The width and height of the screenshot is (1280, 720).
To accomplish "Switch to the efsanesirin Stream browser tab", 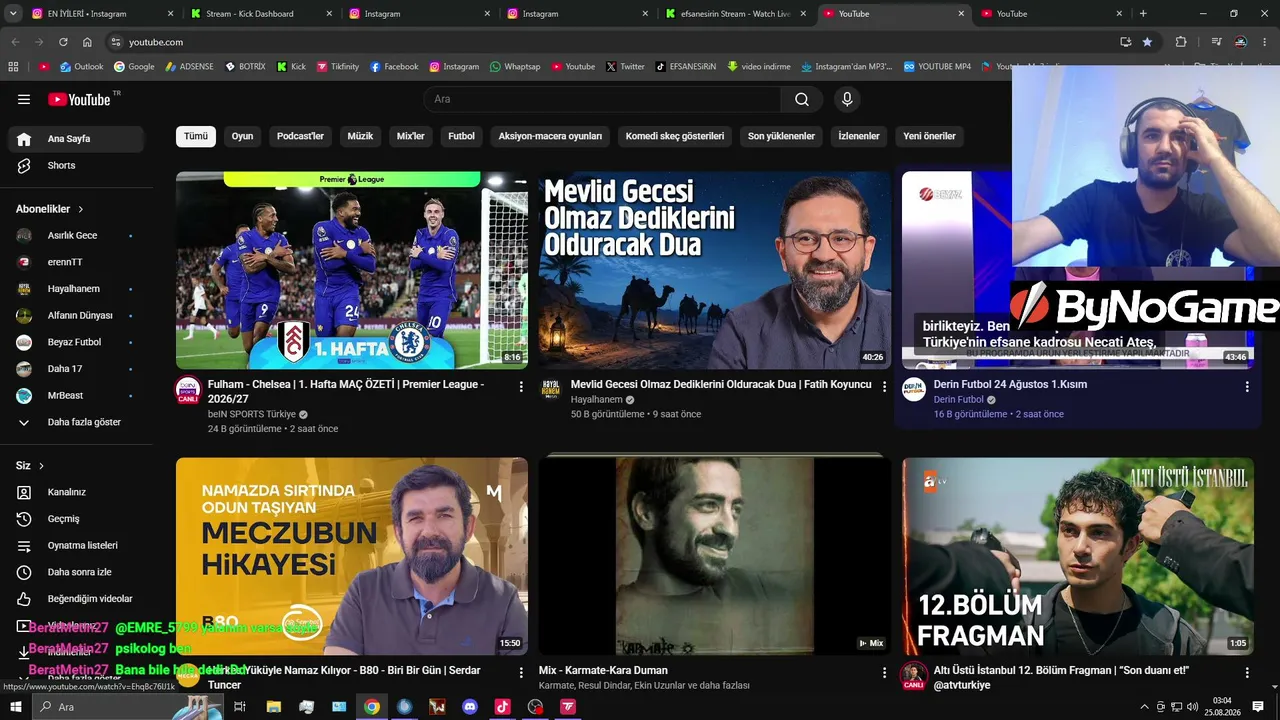I will [735, 14].
